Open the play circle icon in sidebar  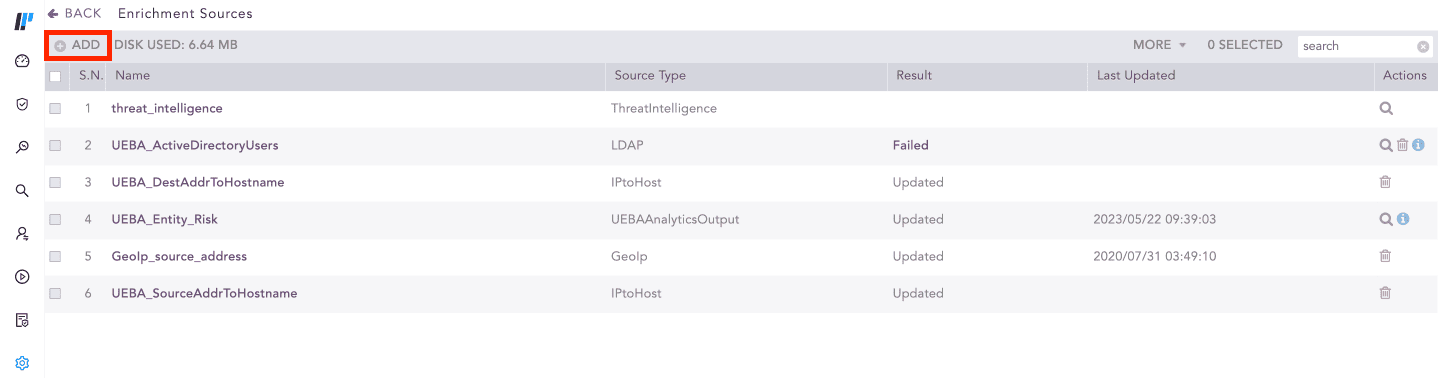(22, 277)
